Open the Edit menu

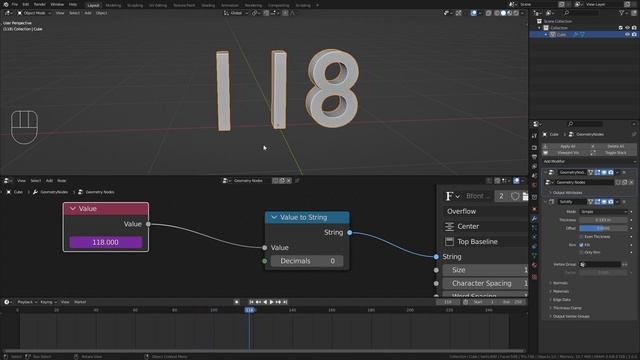26,4
